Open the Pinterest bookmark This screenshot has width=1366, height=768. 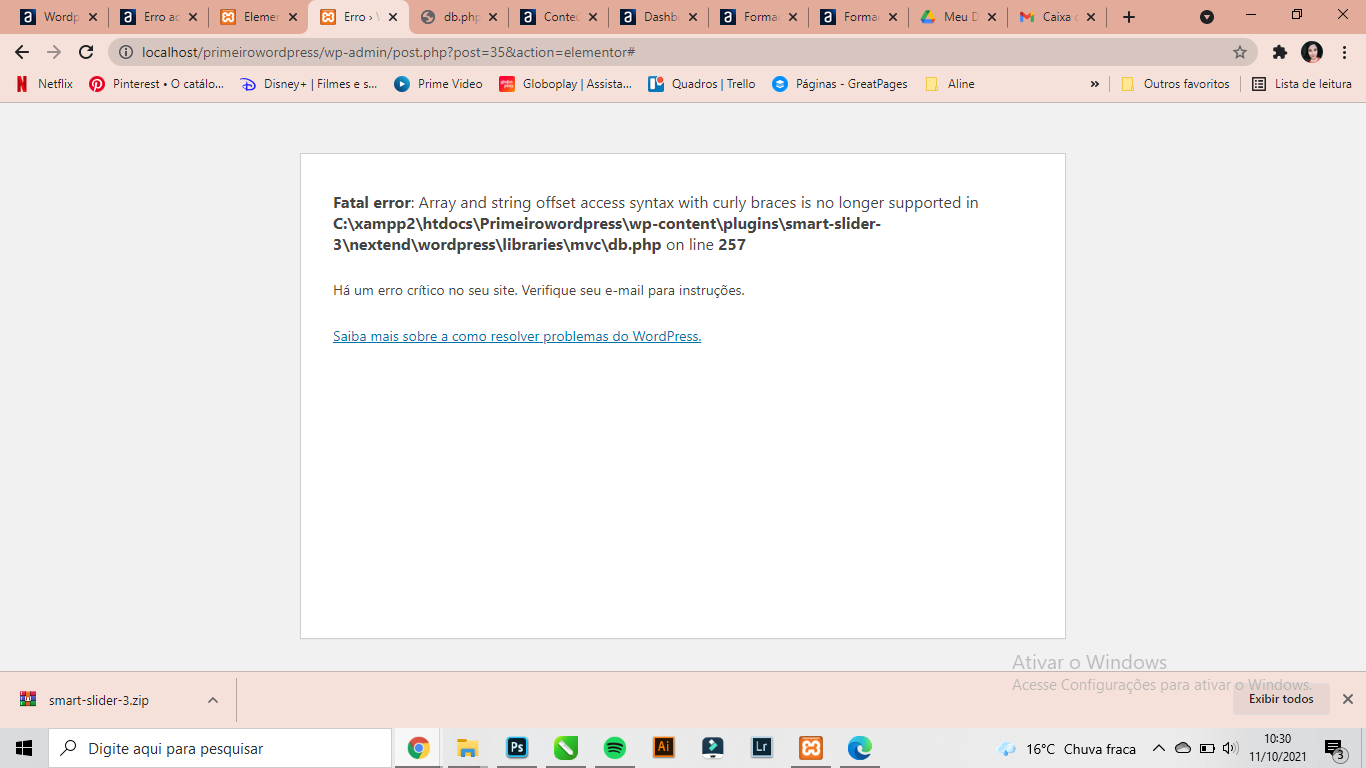[157, 84]
